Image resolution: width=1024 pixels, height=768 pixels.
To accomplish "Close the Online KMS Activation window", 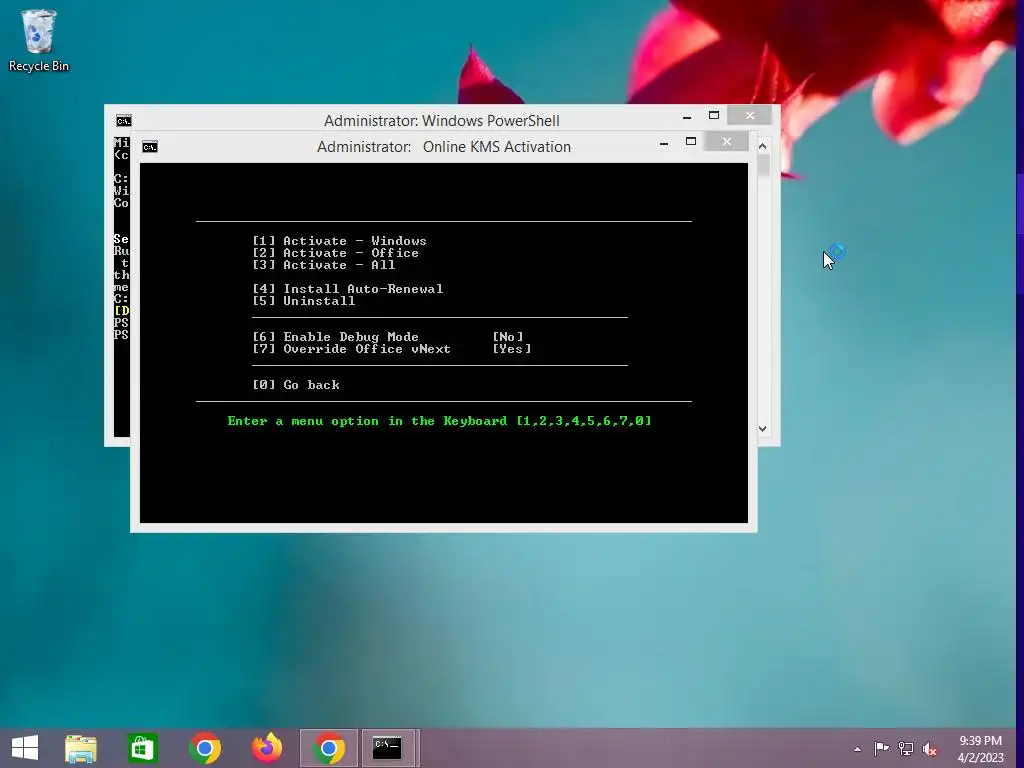I will (727, 141).
